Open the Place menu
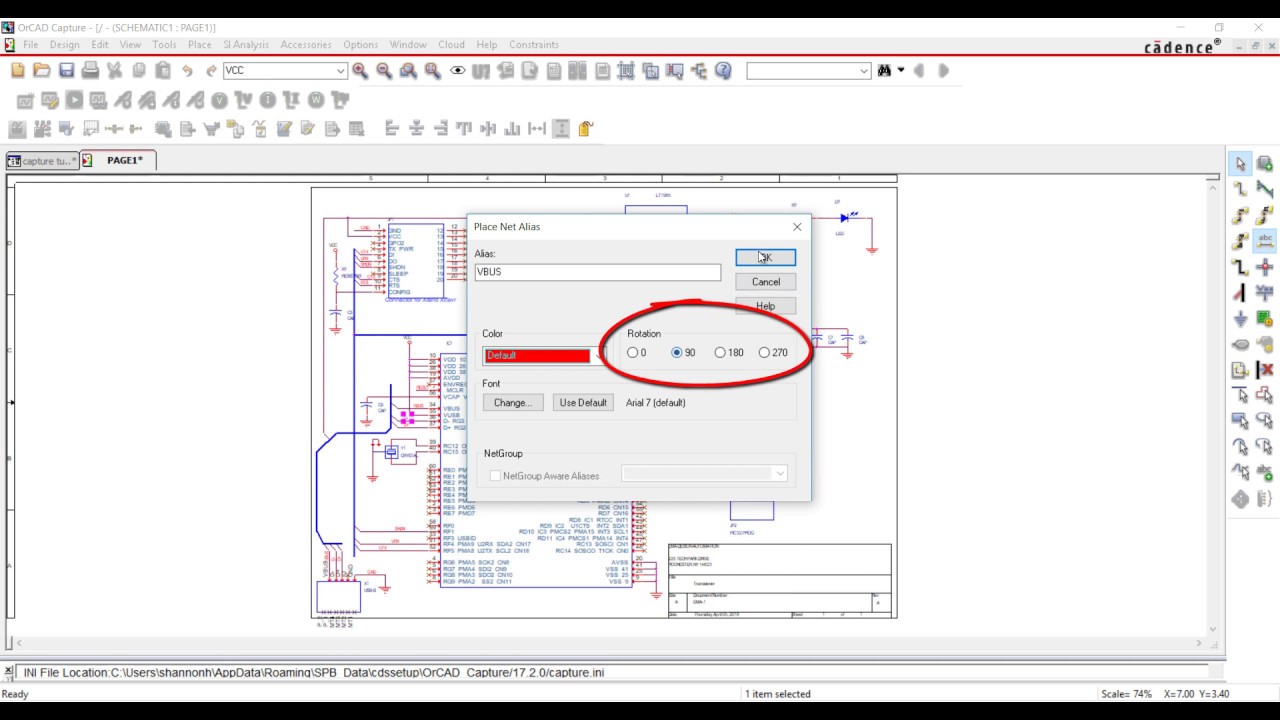 (x=199, y=44)
